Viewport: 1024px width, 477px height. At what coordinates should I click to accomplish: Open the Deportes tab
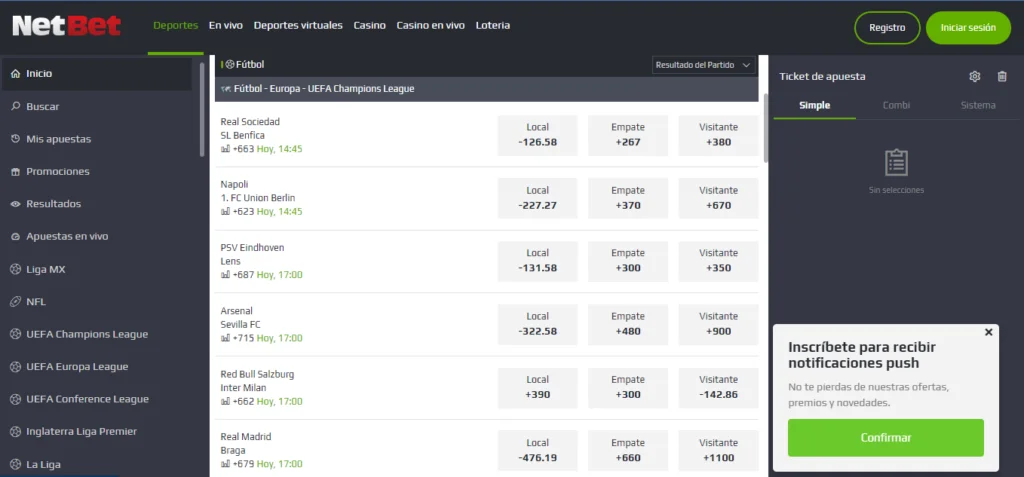point(176,25)
